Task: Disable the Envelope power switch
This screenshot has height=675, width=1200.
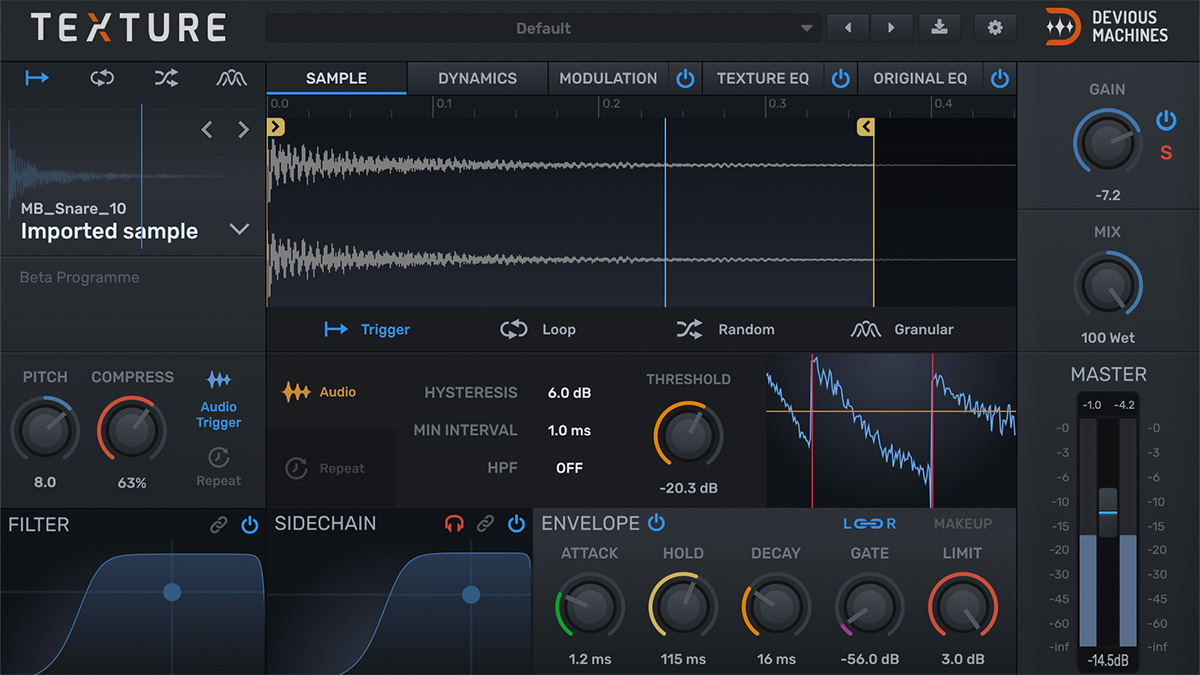Action: click(656, 523)
